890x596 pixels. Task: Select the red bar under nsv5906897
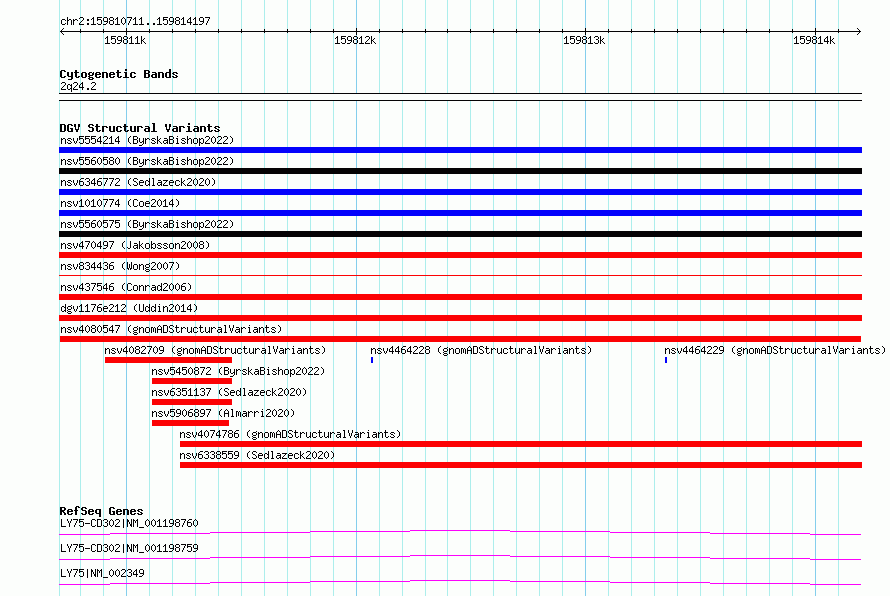pyautogui.click(x=190, y=423)
